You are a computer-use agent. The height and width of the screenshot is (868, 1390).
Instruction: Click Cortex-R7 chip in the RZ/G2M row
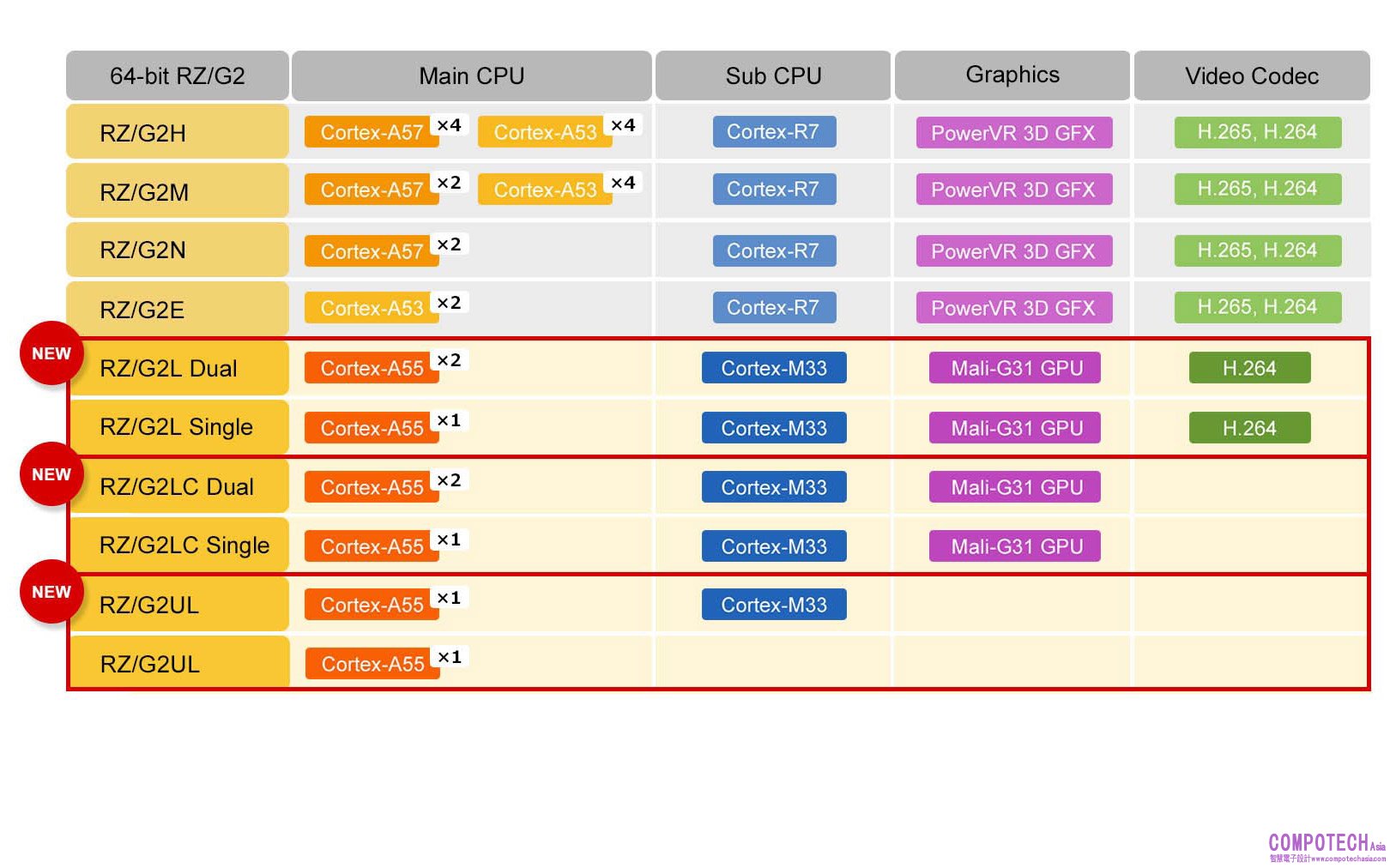[773, 190]
